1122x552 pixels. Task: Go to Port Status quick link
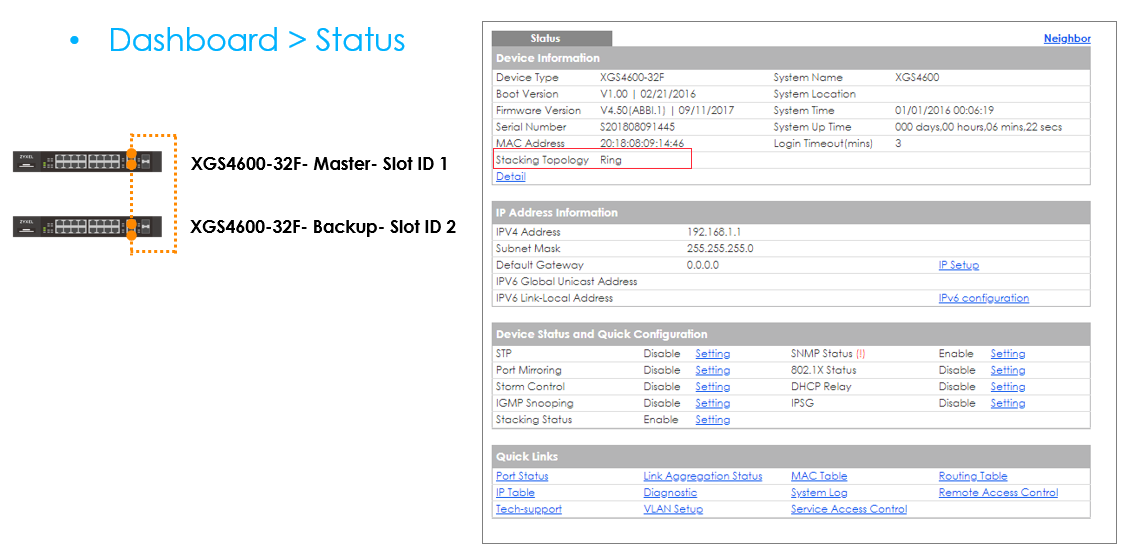tap(522, 476)
